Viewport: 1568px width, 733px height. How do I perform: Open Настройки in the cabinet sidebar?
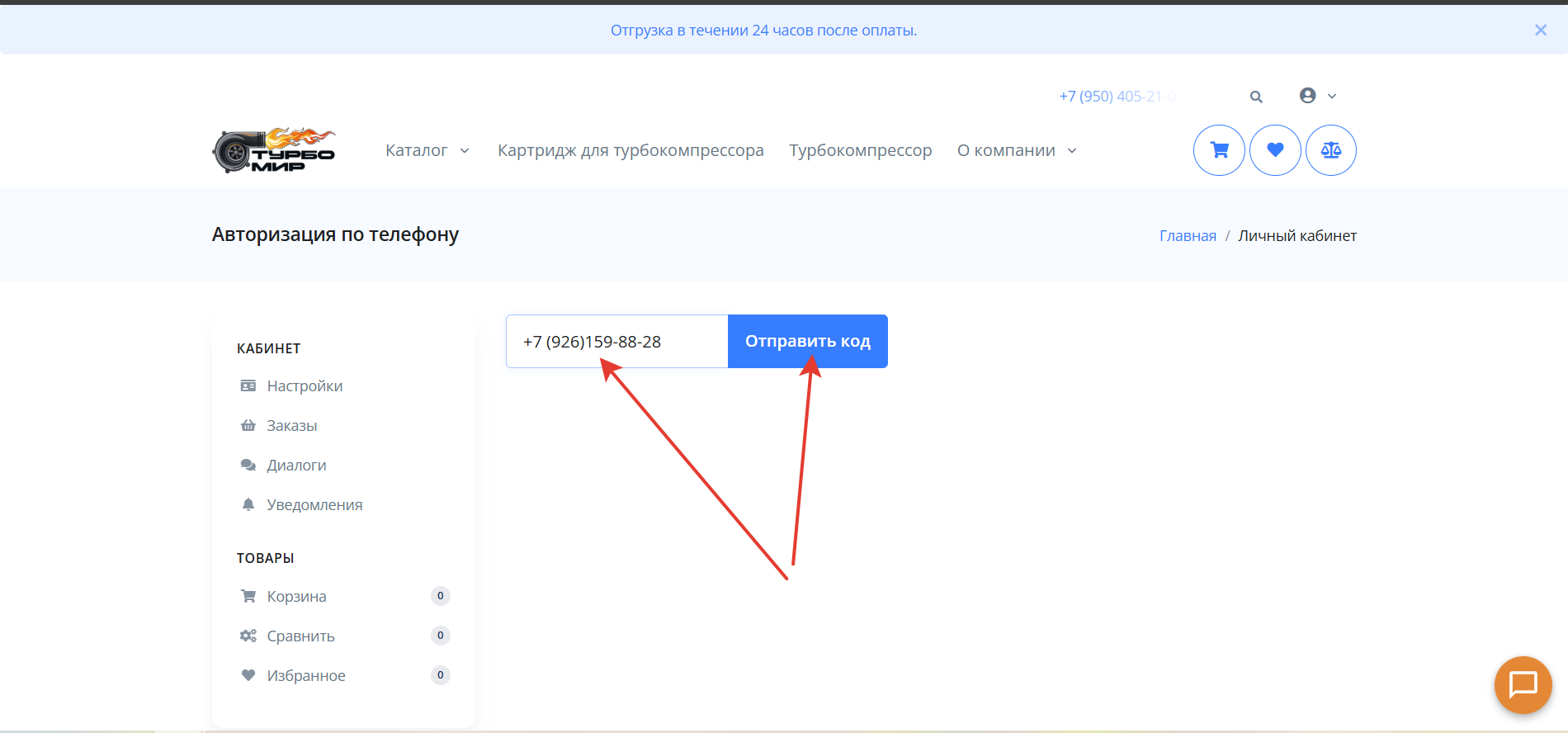coord(305,386)
